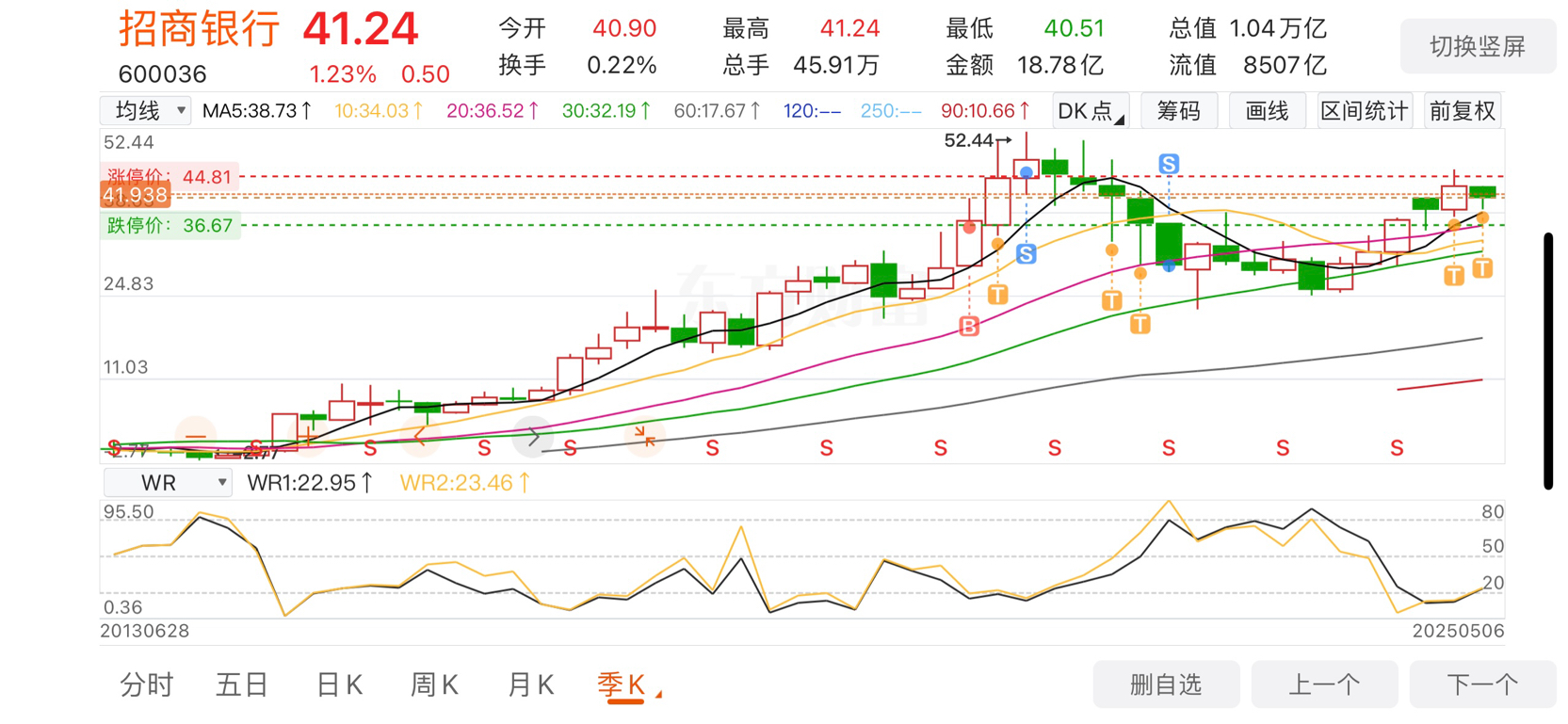
Task: Tap the 60:17.67 moving average label
Action: point(718,111)
